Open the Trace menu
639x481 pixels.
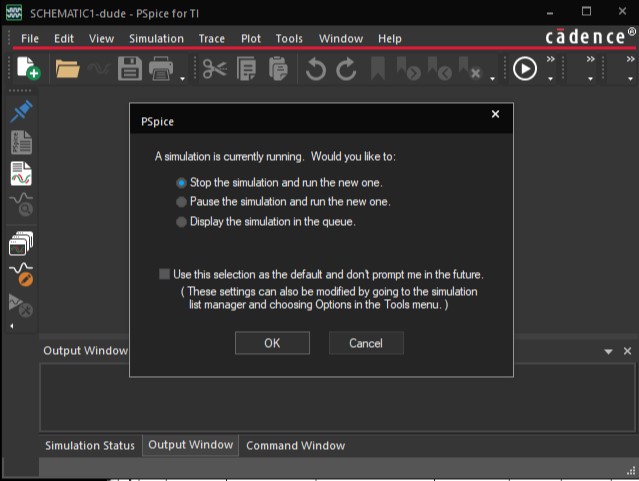[x=212, y=39]
